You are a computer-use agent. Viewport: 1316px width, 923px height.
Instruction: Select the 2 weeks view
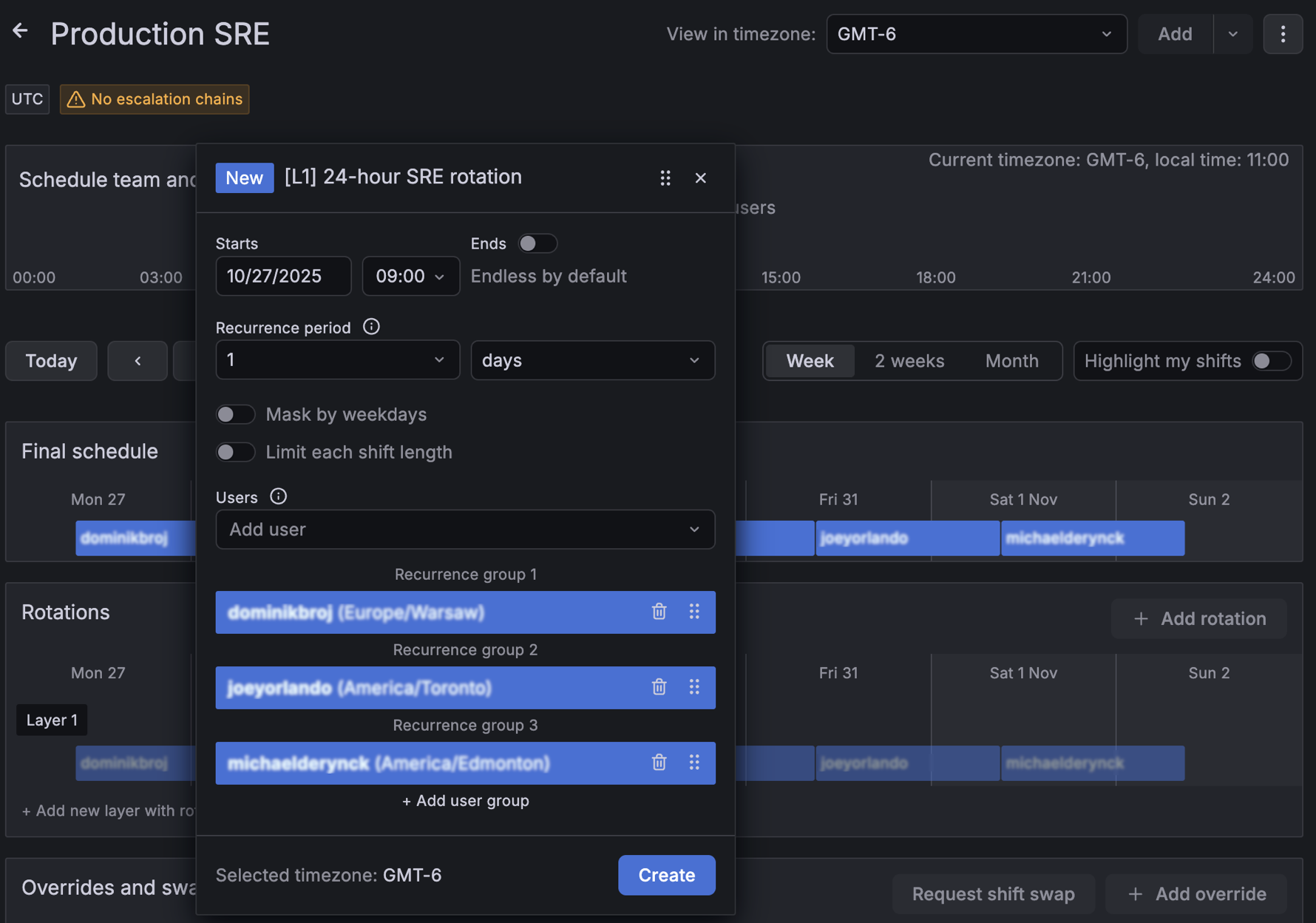tap(909, 361)
